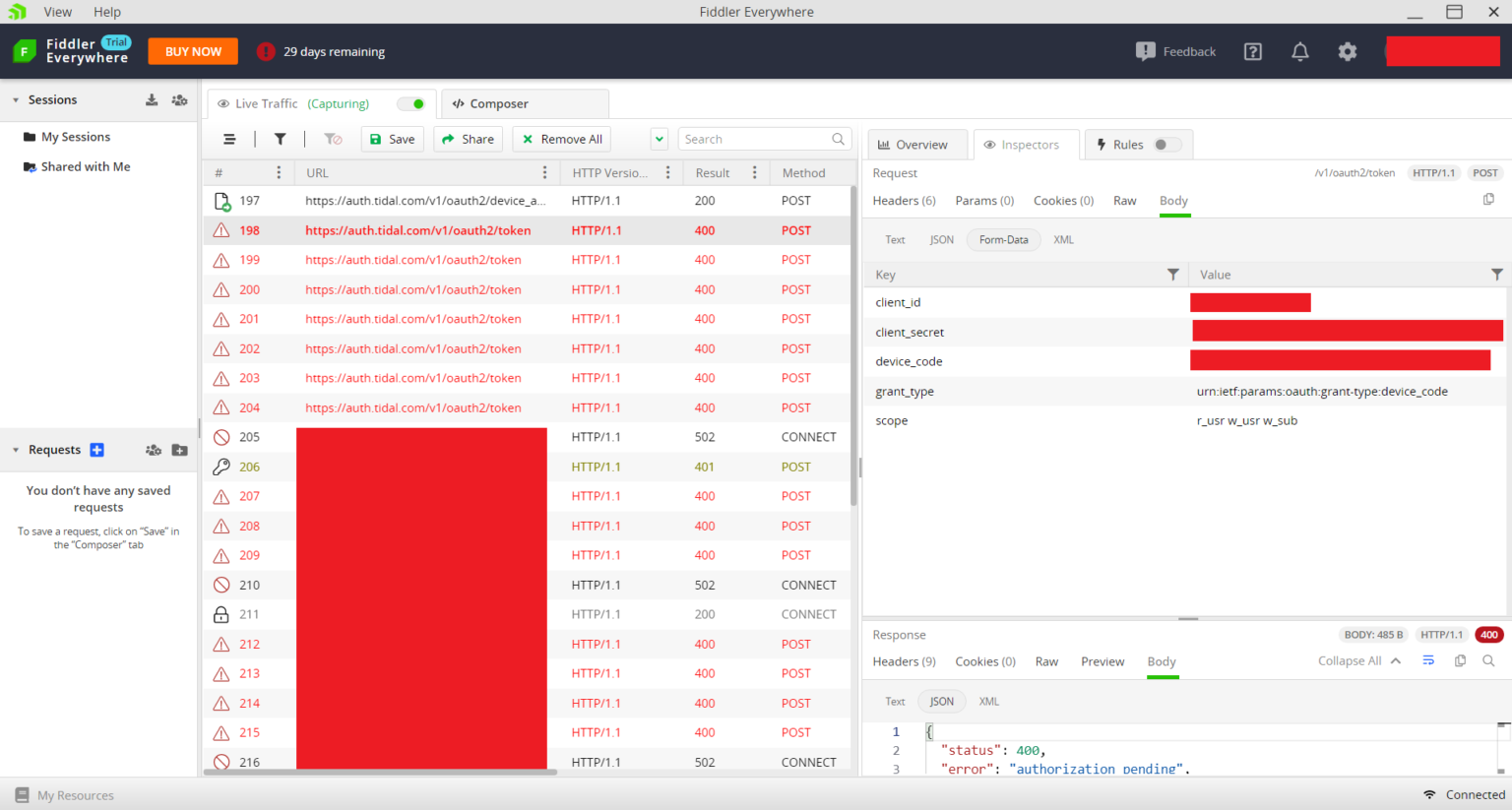Filter the Value column in Form-Data
The image size is (1512, 810).
1496,275
